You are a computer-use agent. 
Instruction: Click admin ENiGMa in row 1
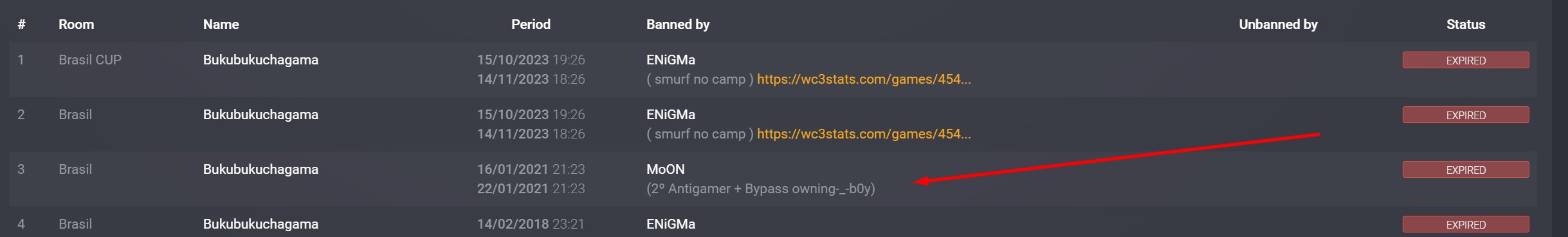[670, 60]
